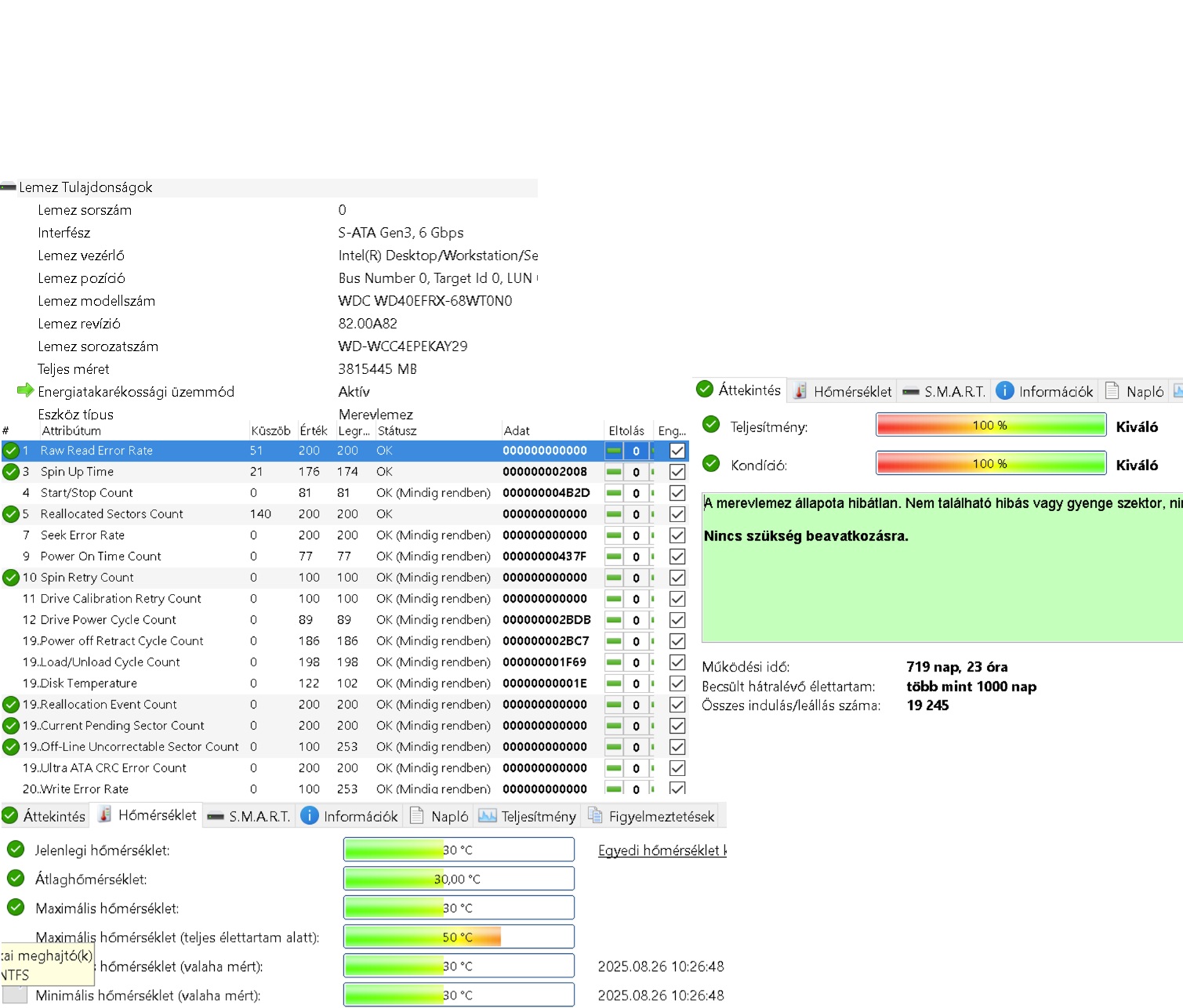Image resolution: width=1183 pixels, height=1008 pixels.
Task: Click the green check icon on Raw Read Error Rate row
Action: coord(11,451)
